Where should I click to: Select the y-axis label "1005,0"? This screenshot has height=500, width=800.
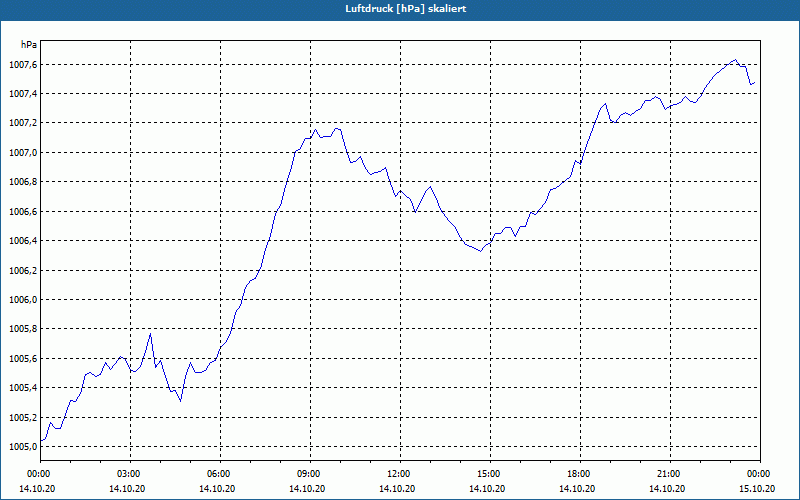pos(23,447)
